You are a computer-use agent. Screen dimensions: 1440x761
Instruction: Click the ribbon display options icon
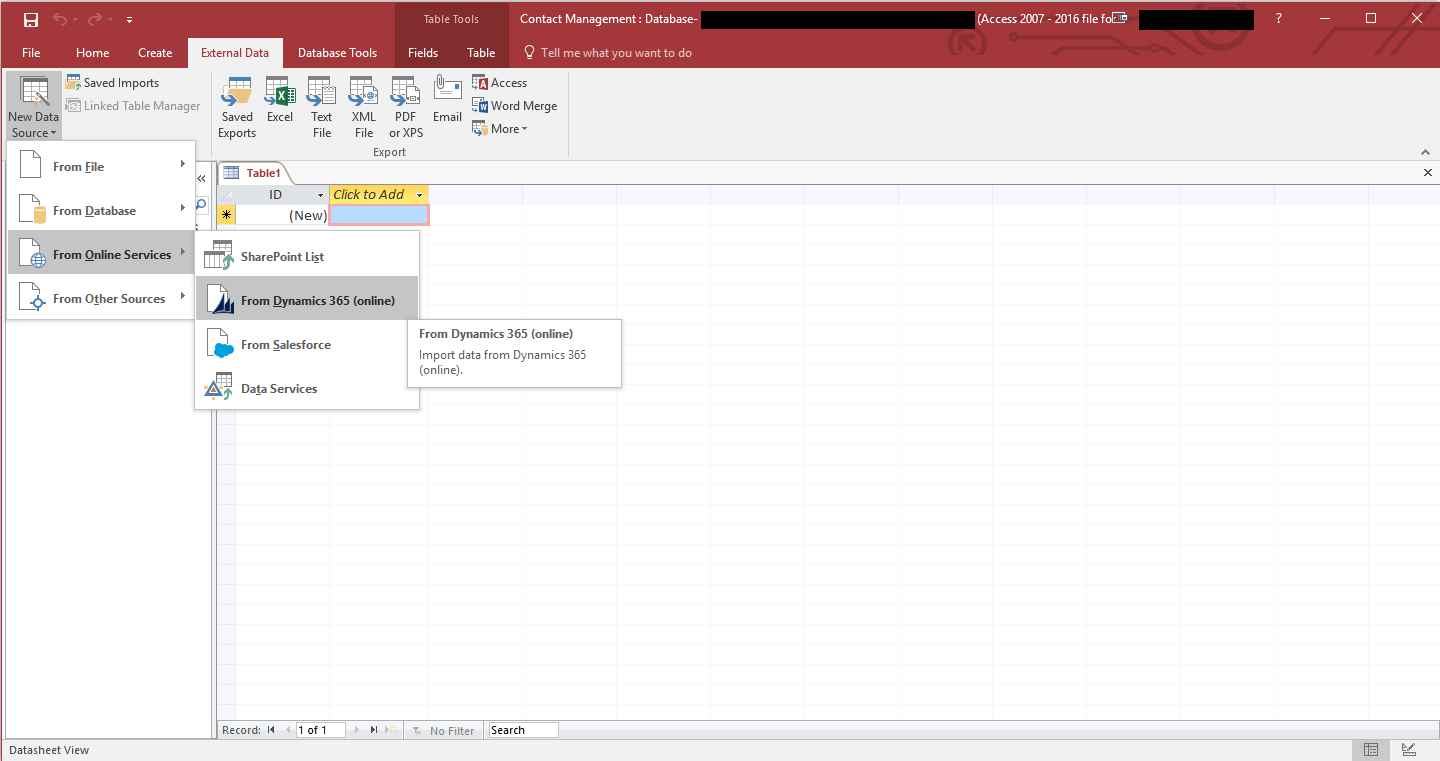[1121, 19]
